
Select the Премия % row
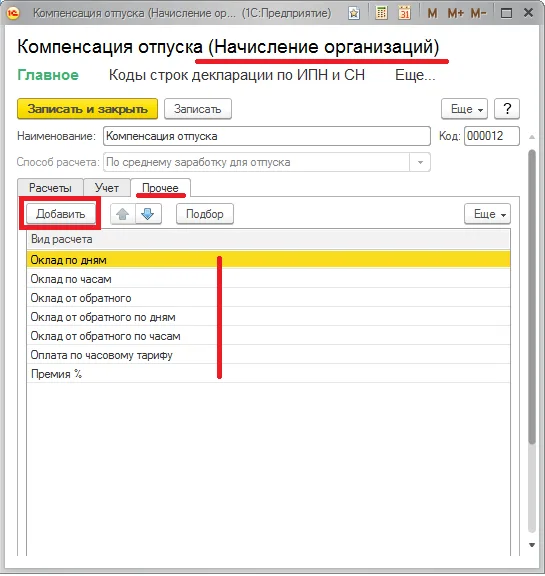268,374
